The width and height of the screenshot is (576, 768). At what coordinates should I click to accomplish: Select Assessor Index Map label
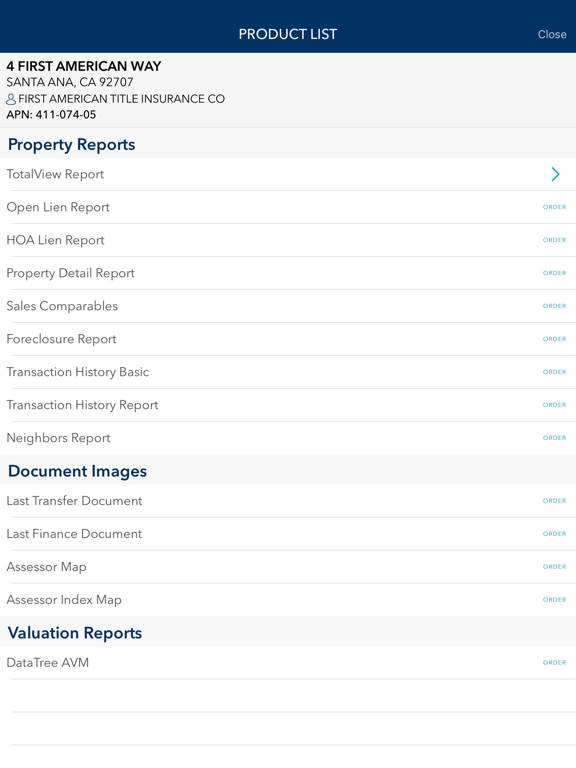point(64,600)
